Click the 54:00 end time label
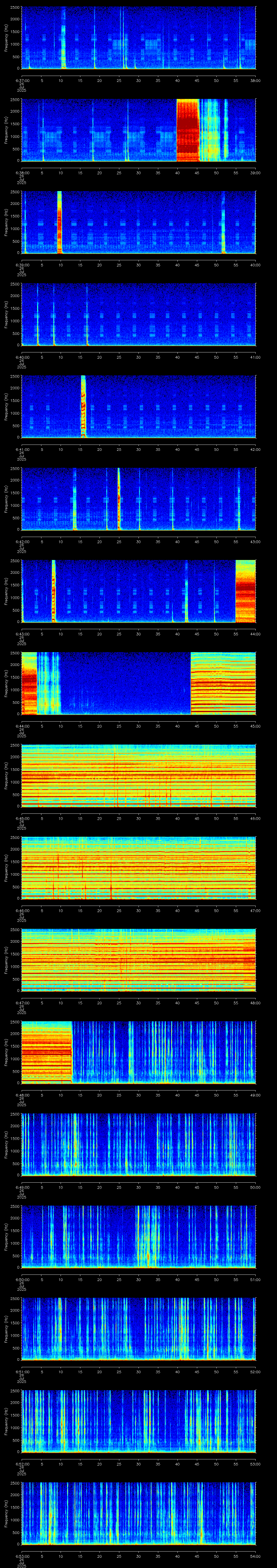The height and width of the screenshot is (1568, 277). [256, 1556]
